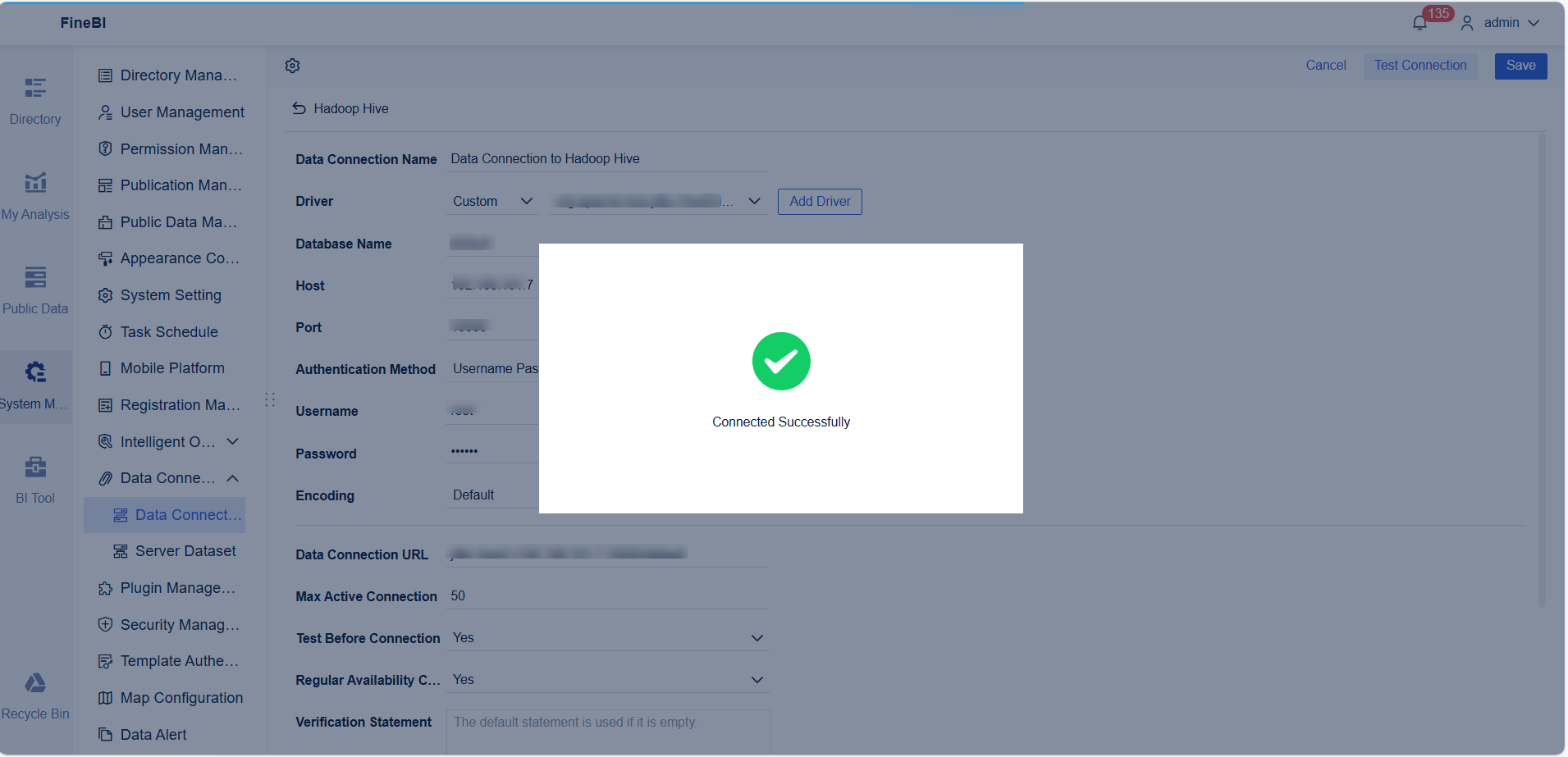Open the admin user account dropdown
1568x757 pixels.
pos(1501,23)
